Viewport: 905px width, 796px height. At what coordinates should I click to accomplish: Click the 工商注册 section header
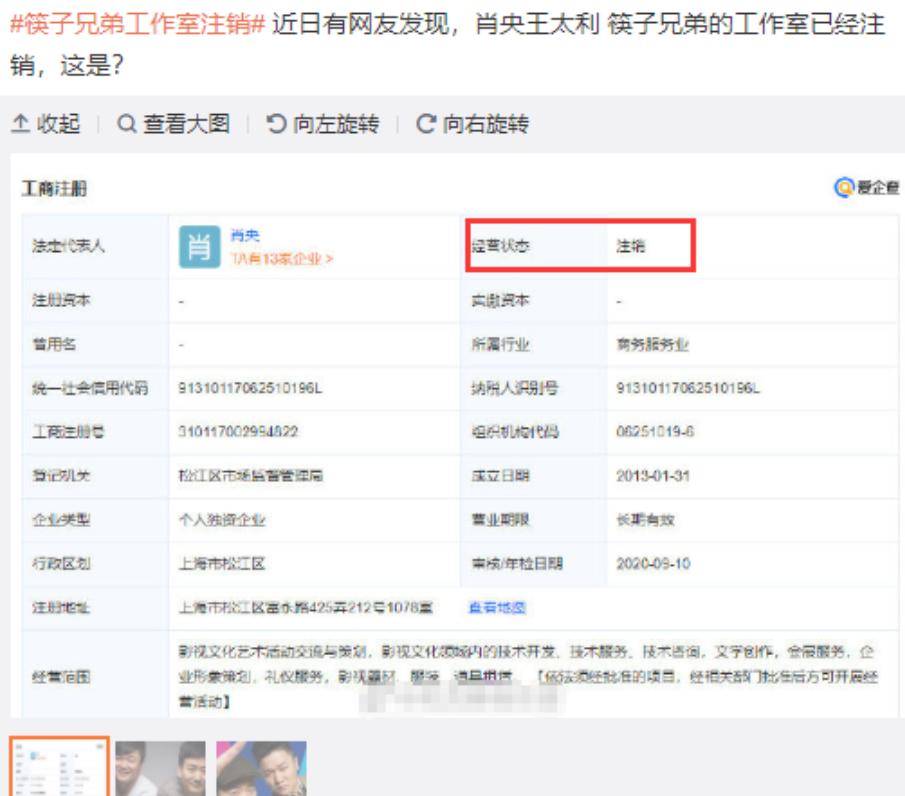point(53,191)
